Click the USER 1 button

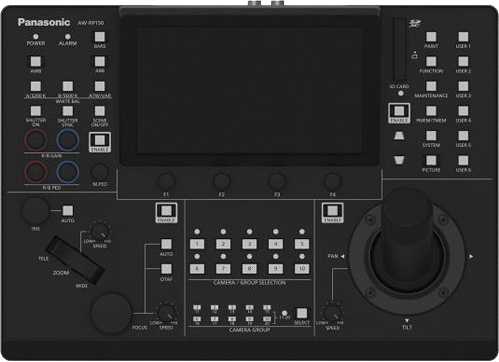tap(463, 37)
